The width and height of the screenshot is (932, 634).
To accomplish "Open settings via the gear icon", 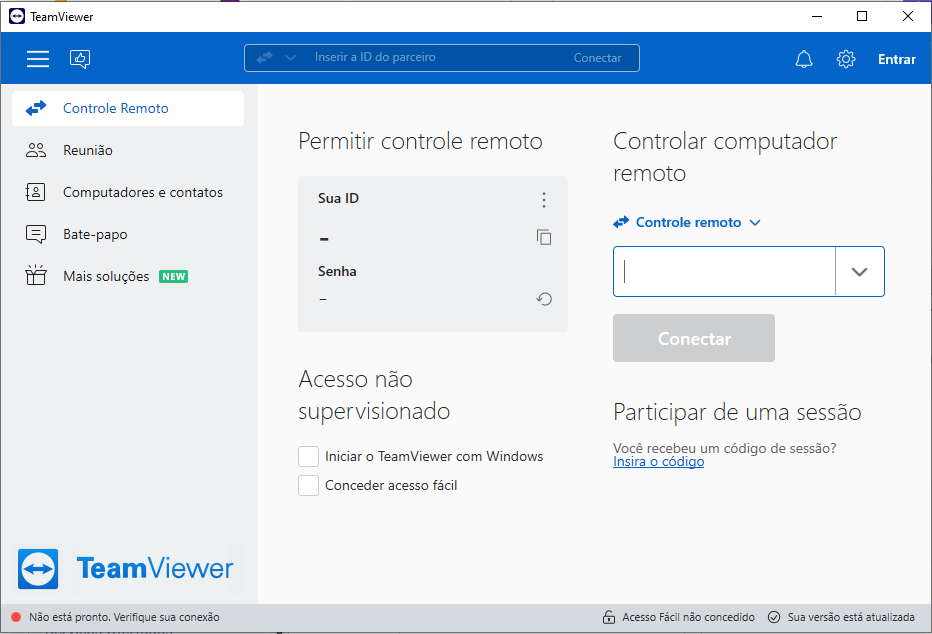I will coord(846,59).
